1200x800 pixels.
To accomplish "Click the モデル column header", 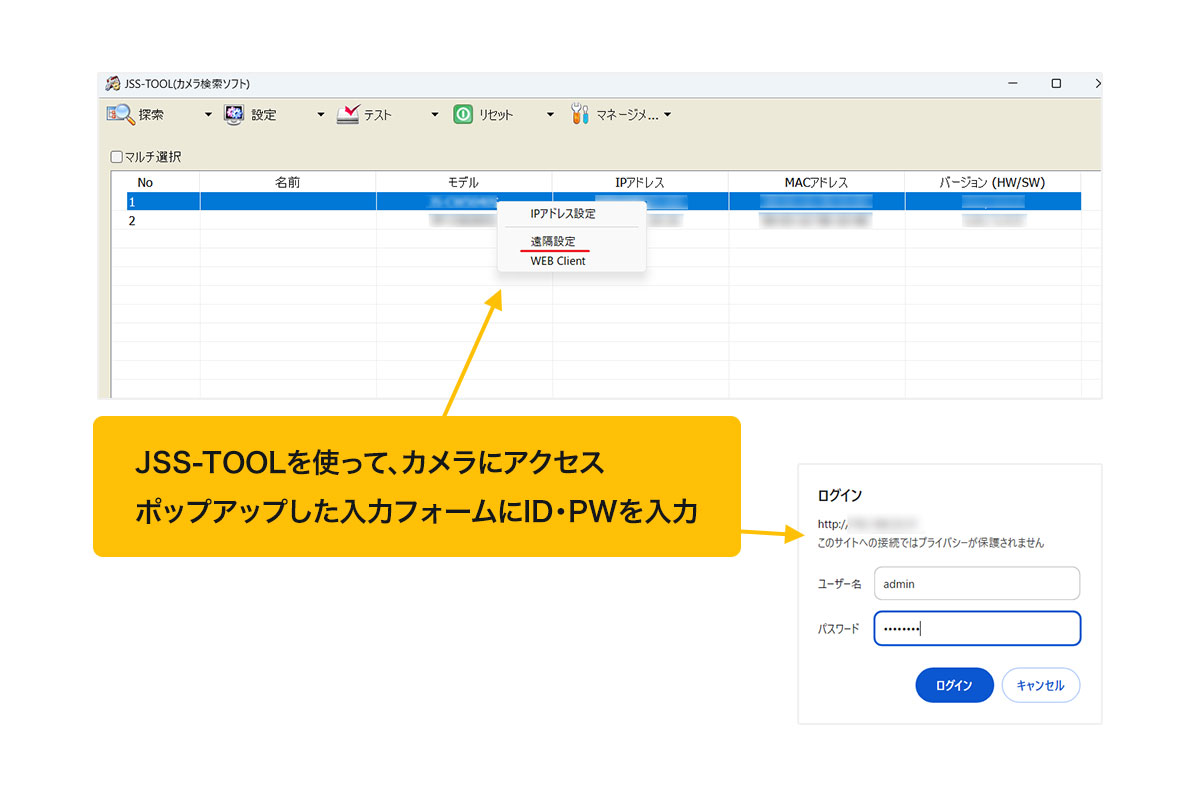I will [x=464, y=182].
